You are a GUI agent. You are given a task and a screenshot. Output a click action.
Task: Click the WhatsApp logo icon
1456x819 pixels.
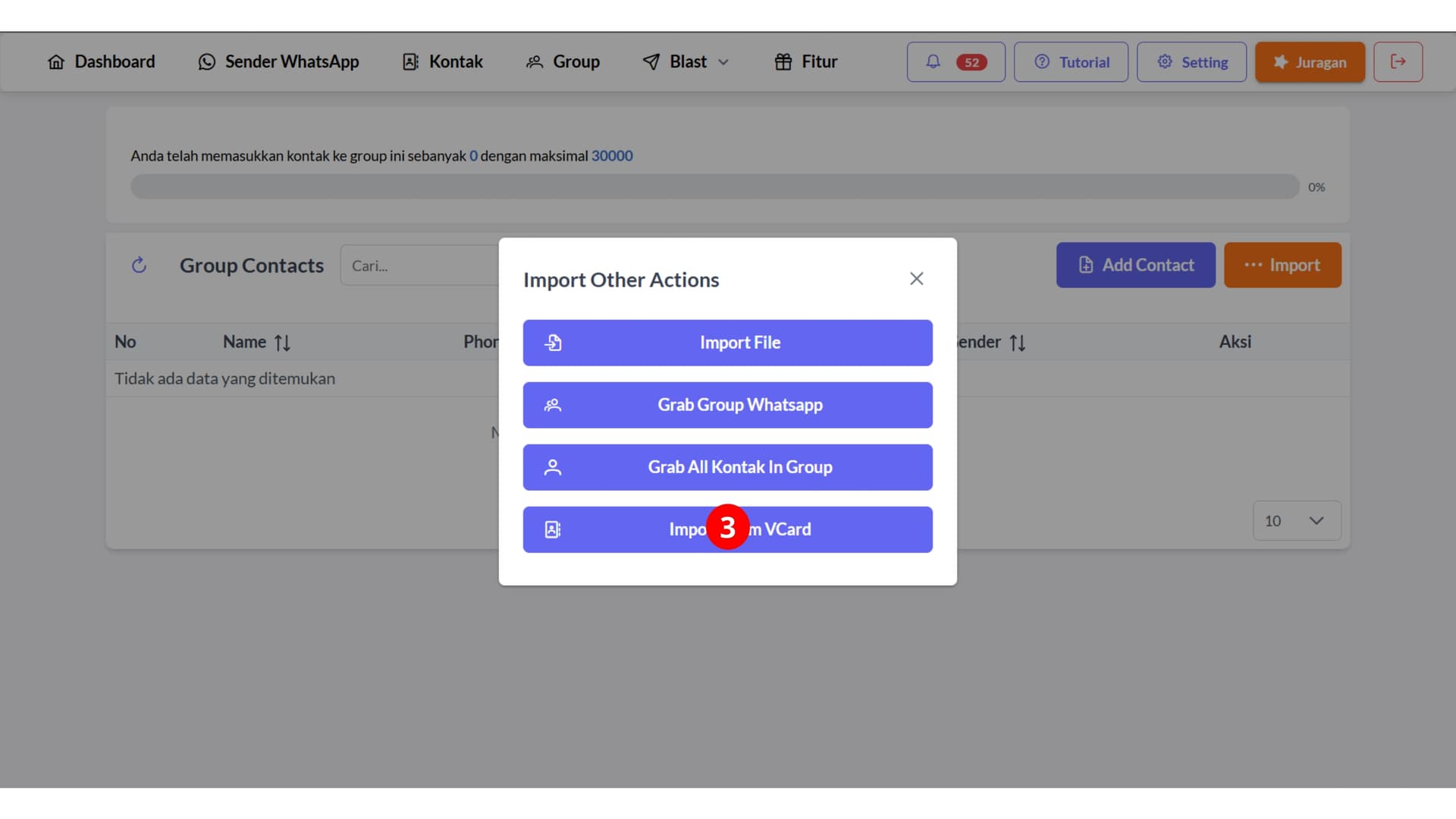207,62
